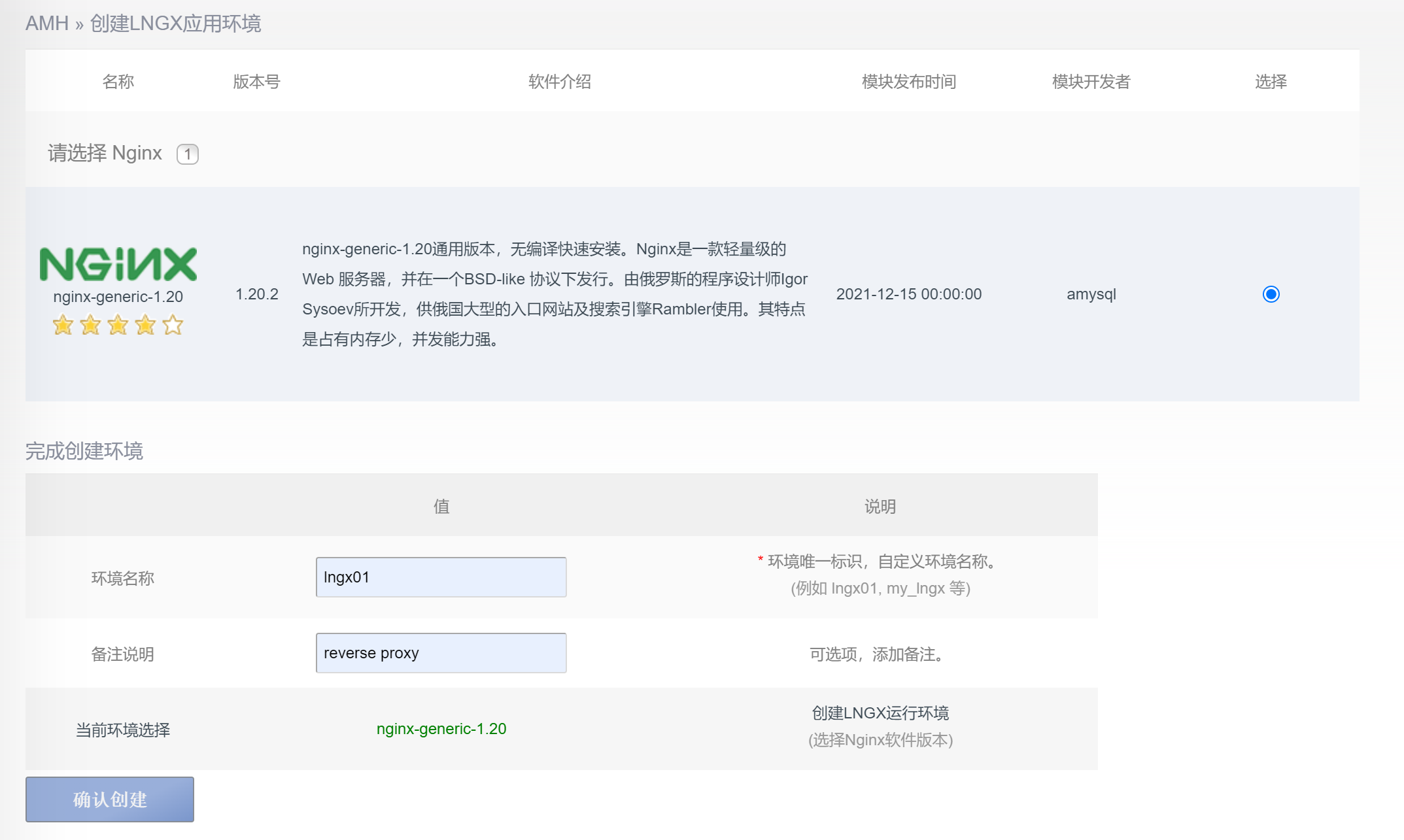
Task: Click the 完成创建环境 heading
Action: pos(84,451)
